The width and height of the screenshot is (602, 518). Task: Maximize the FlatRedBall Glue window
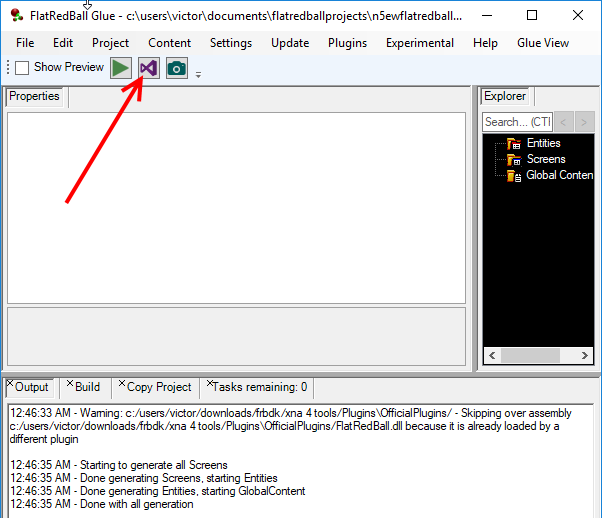(x=532, y=15)
